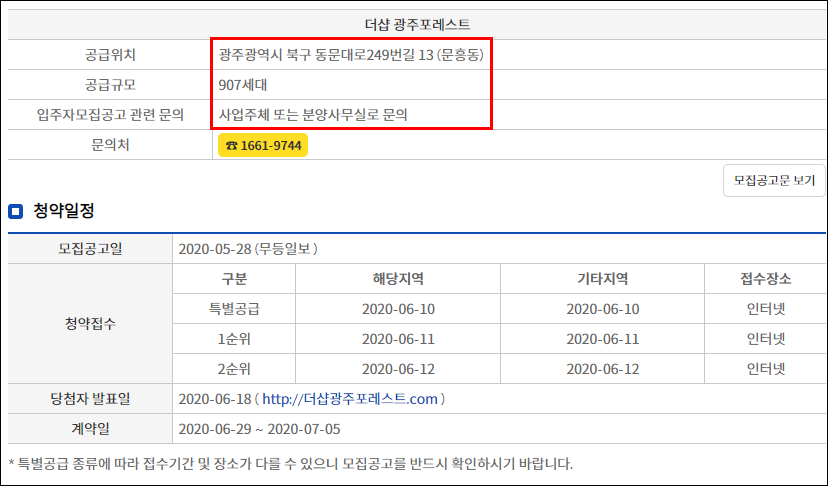Click the 공급규모 row label
The image size is (828, 486).
pos(110,85)
